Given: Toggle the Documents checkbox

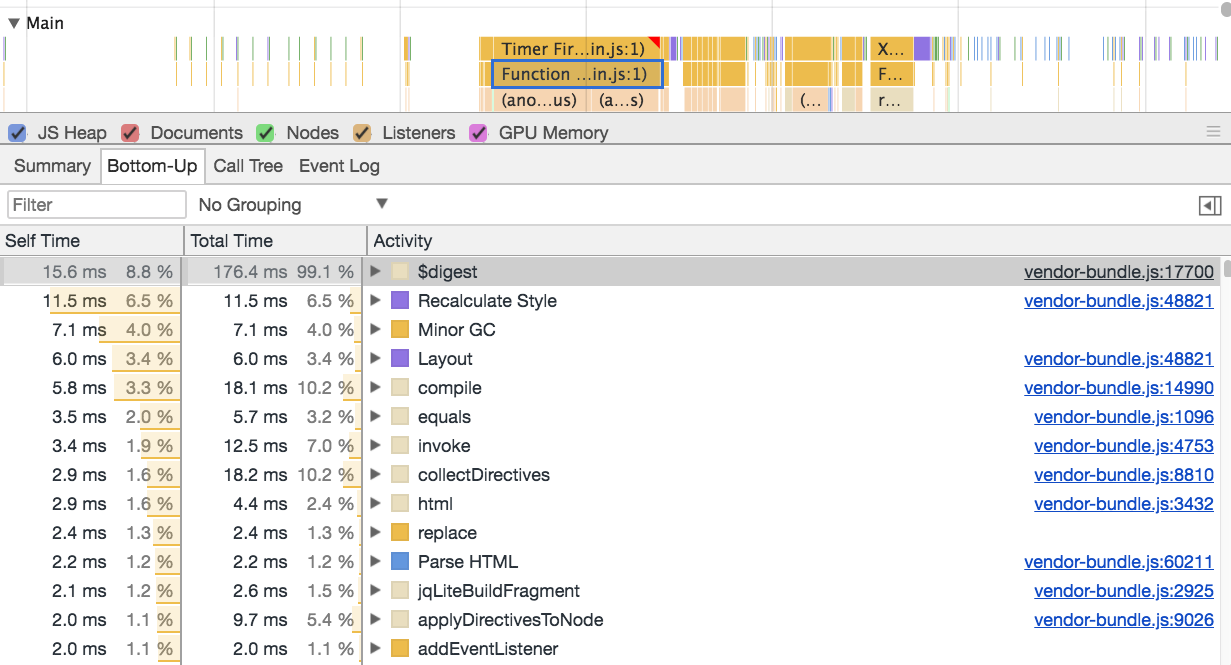Looking at the screenshot, I should point(130,133).
